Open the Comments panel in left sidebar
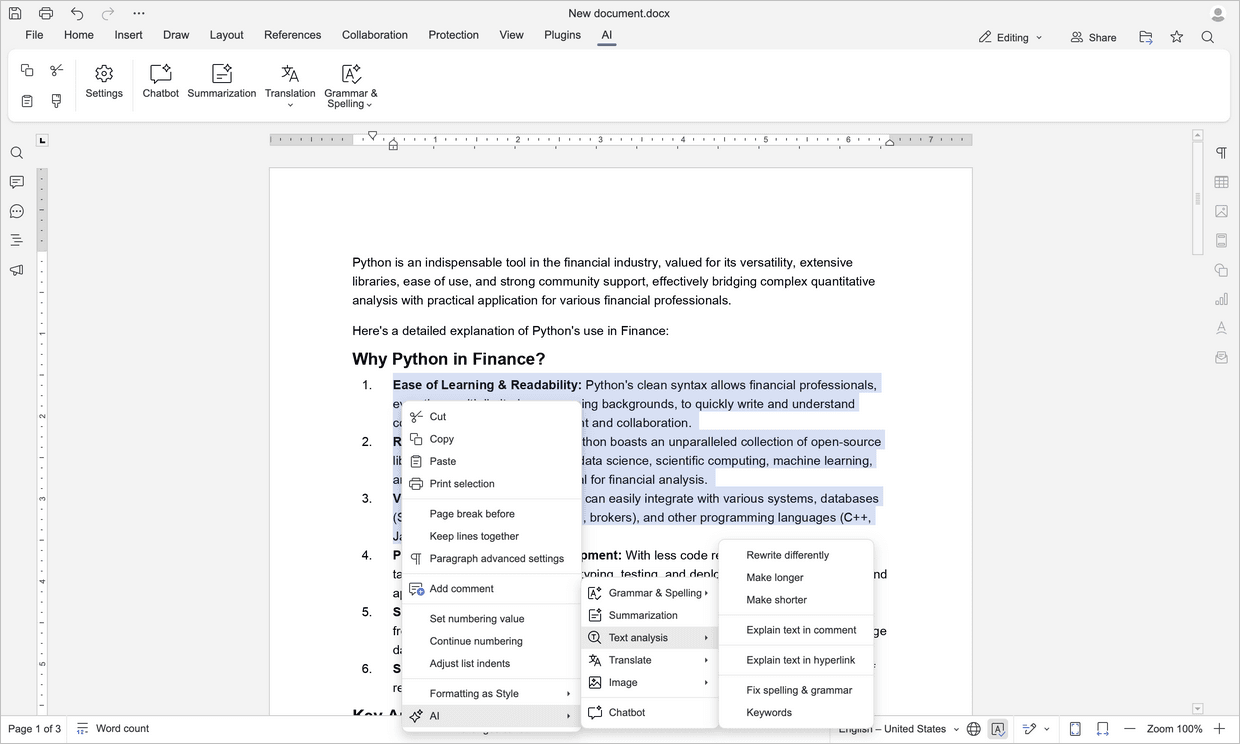The width and height of the screenshot is (1240, 744). point(16,182)
